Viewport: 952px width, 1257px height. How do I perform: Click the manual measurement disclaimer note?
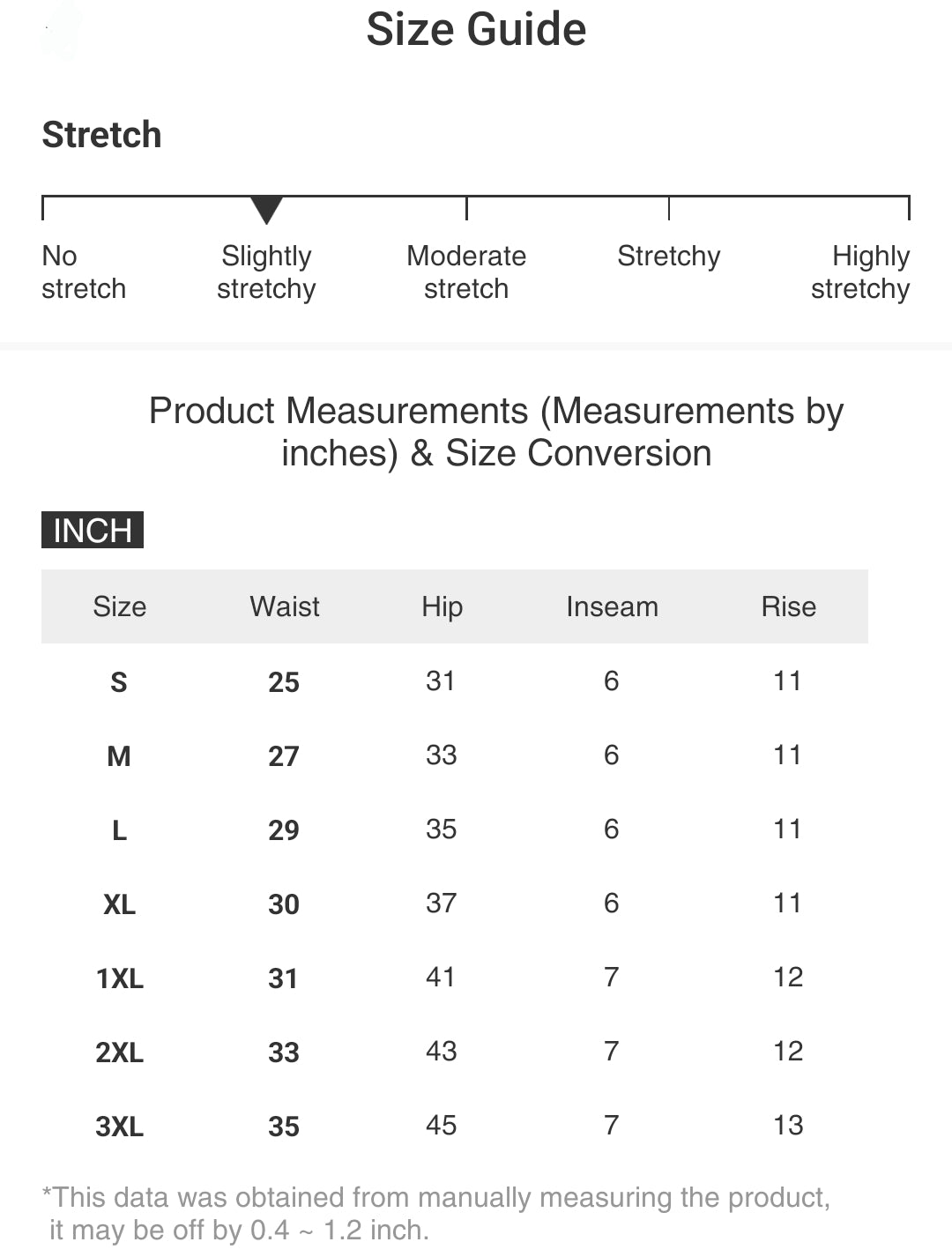pos(436,1213)
